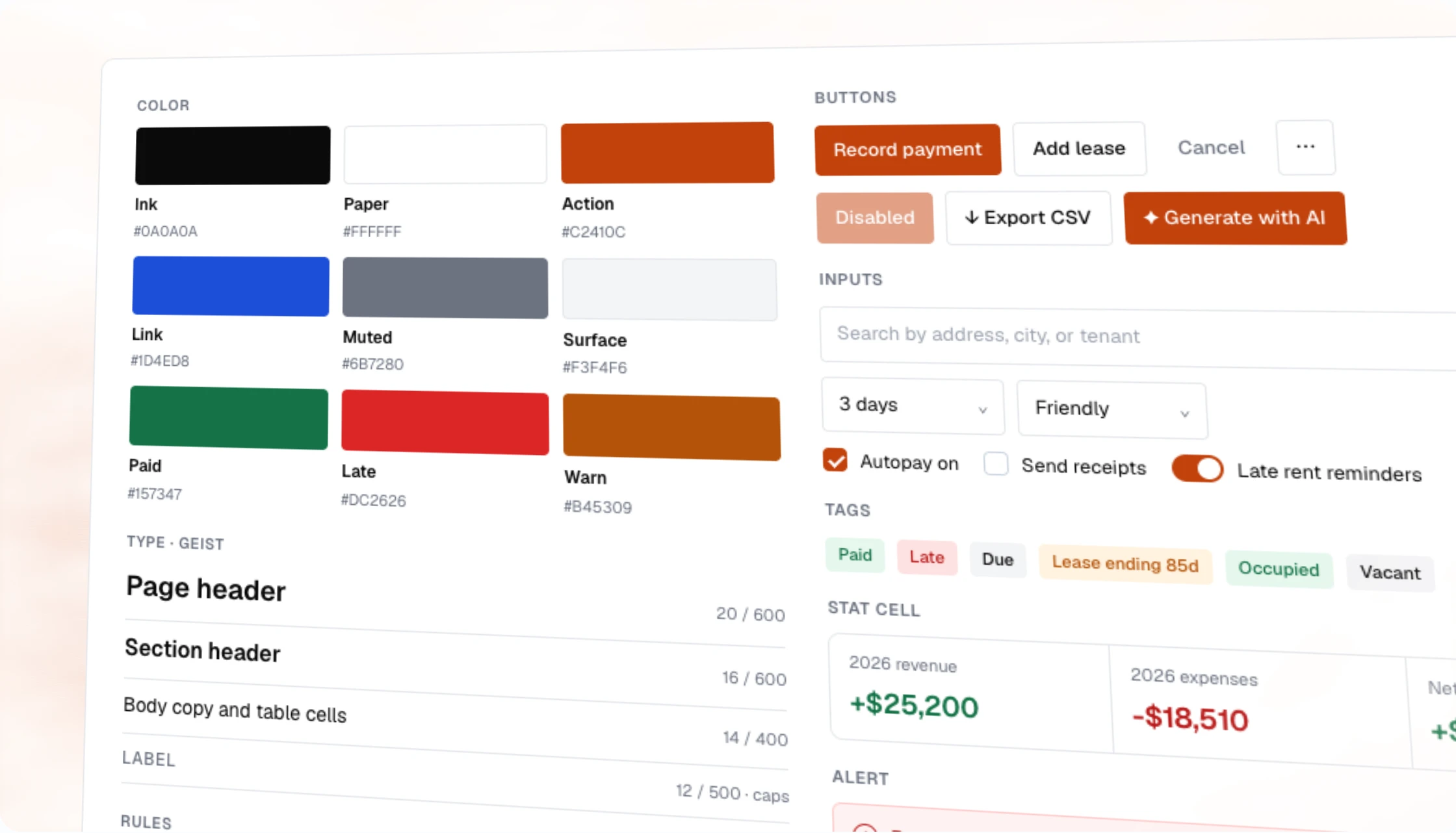Uncheck the Autopay on checkbox

click(x=835, y=460)
